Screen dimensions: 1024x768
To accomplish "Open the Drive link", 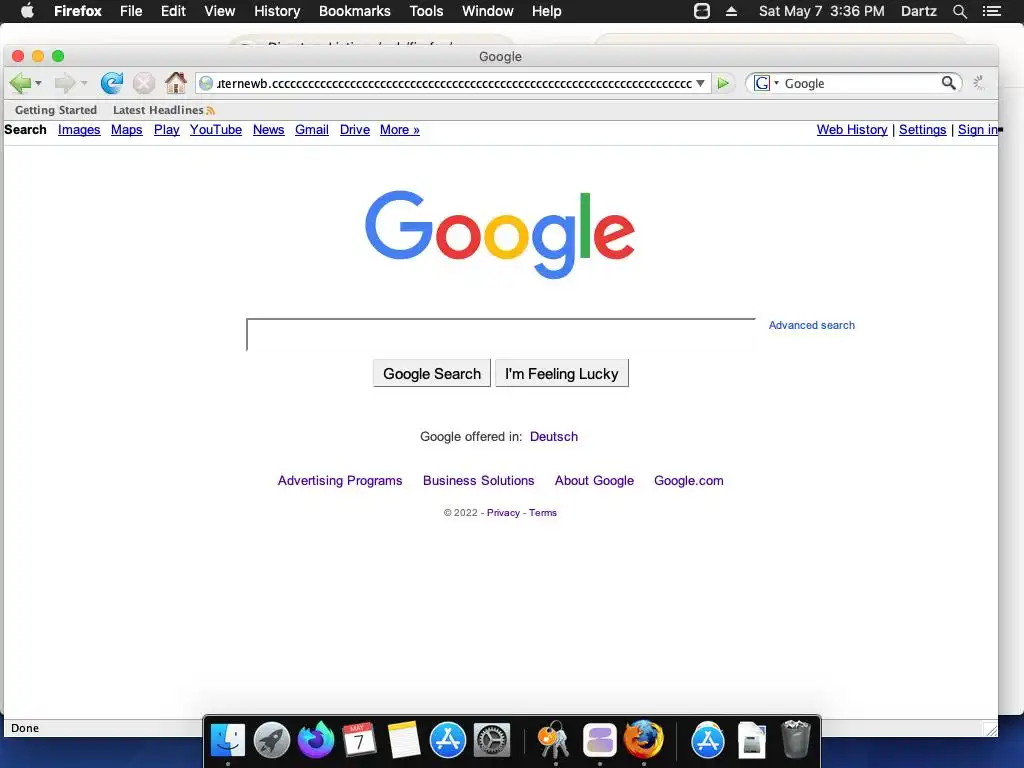I will click(x=355, y=129).
